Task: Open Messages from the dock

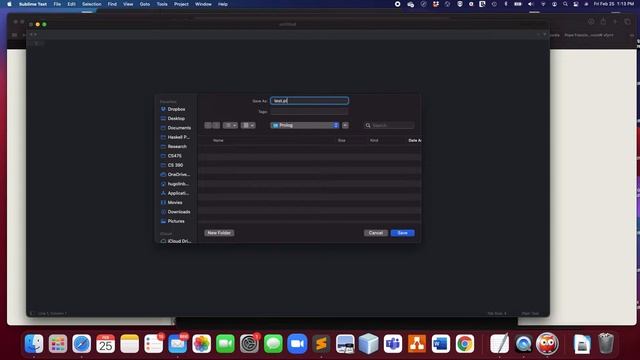Action: (273, 344)
